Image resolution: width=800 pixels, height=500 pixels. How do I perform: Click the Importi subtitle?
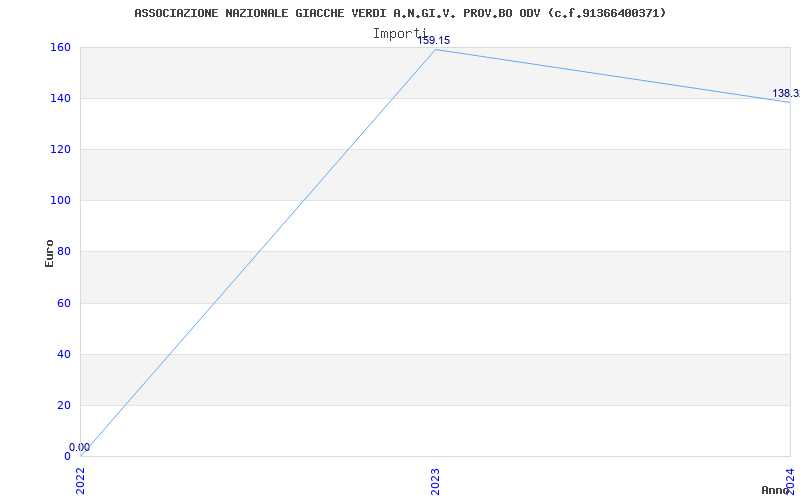[x=399, y=34]
